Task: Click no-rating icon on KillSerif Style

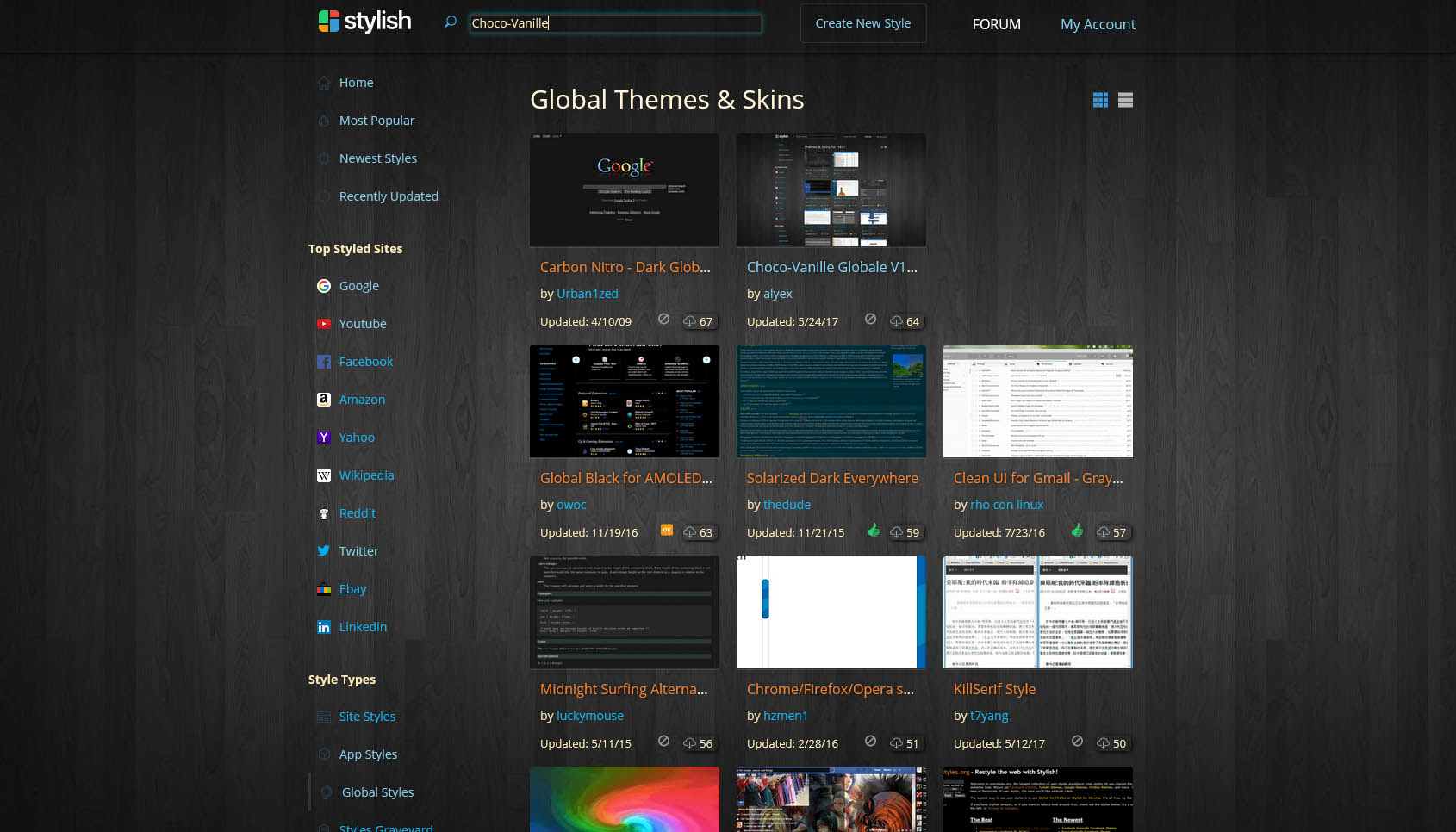Action: click(x=1077, y=741)
